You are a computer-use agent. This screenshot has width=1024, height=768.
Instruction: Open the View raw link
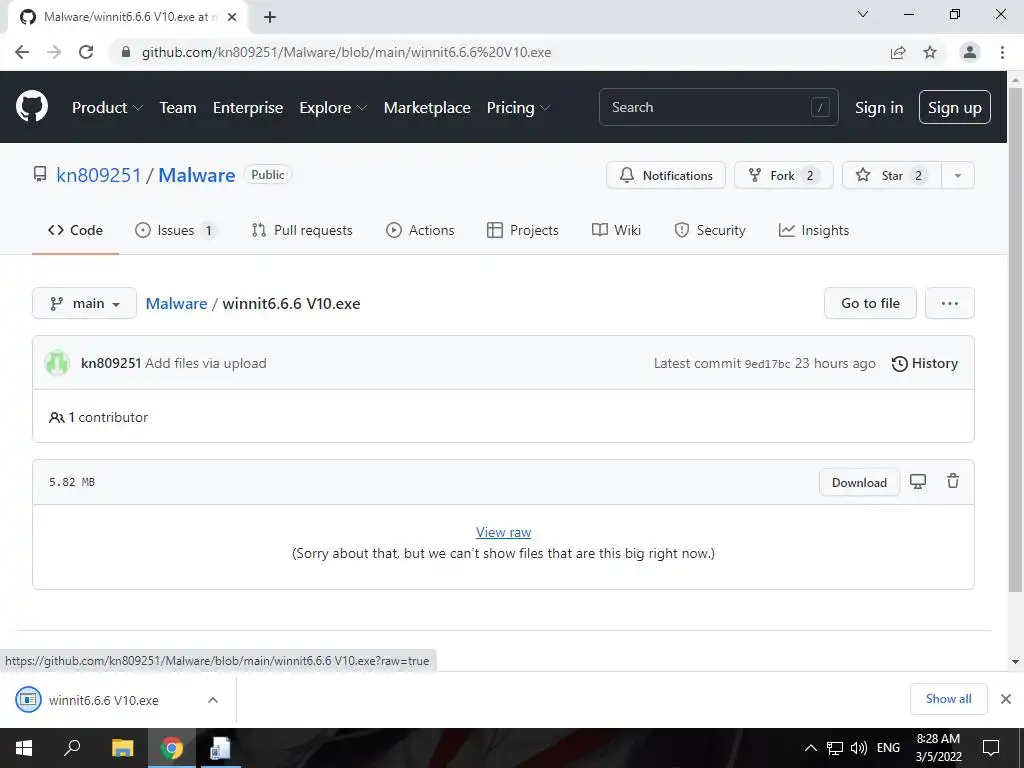504,532
